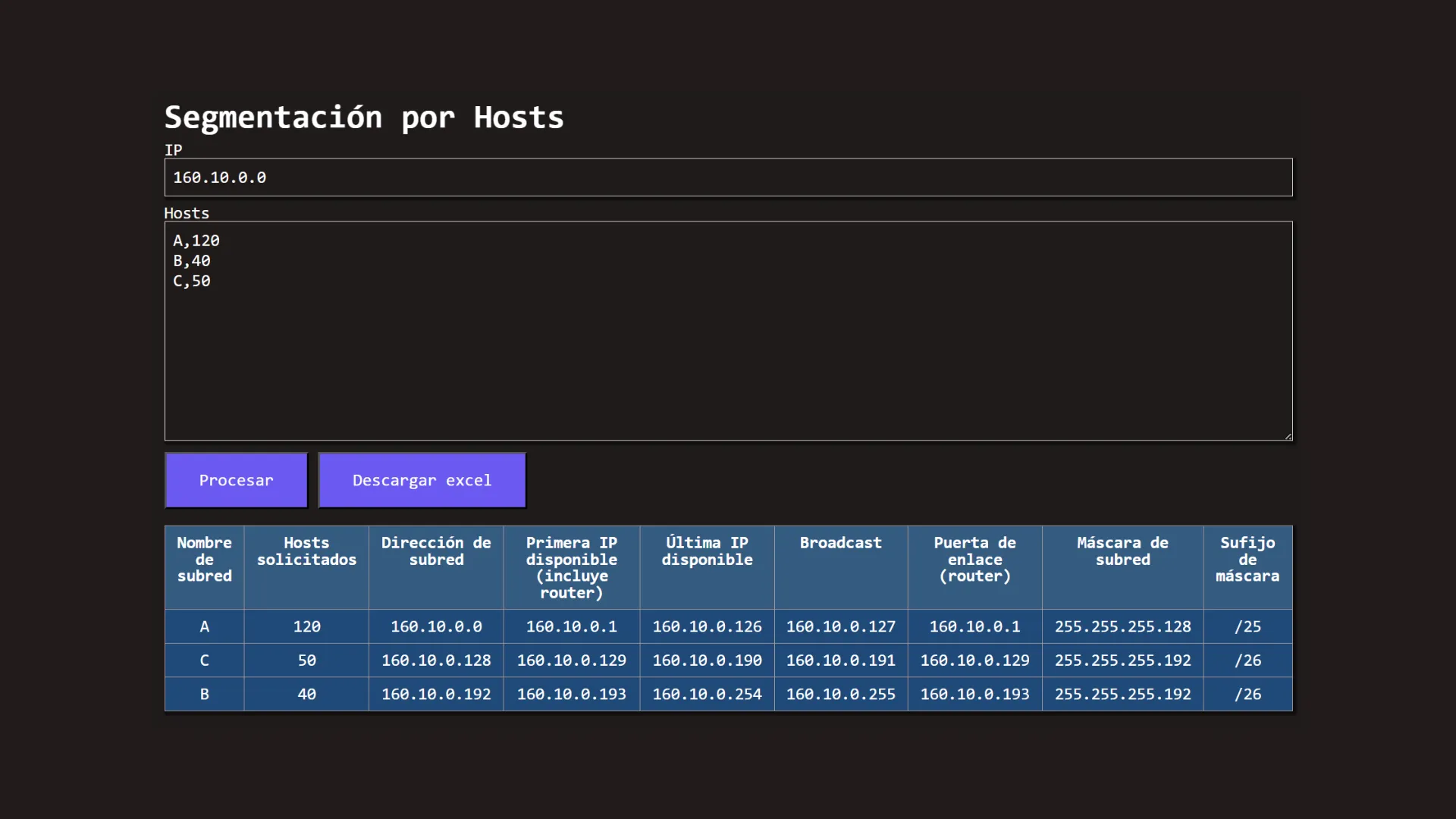
Task: Click the Puerta de enlace header
Action: click(974, 559)
